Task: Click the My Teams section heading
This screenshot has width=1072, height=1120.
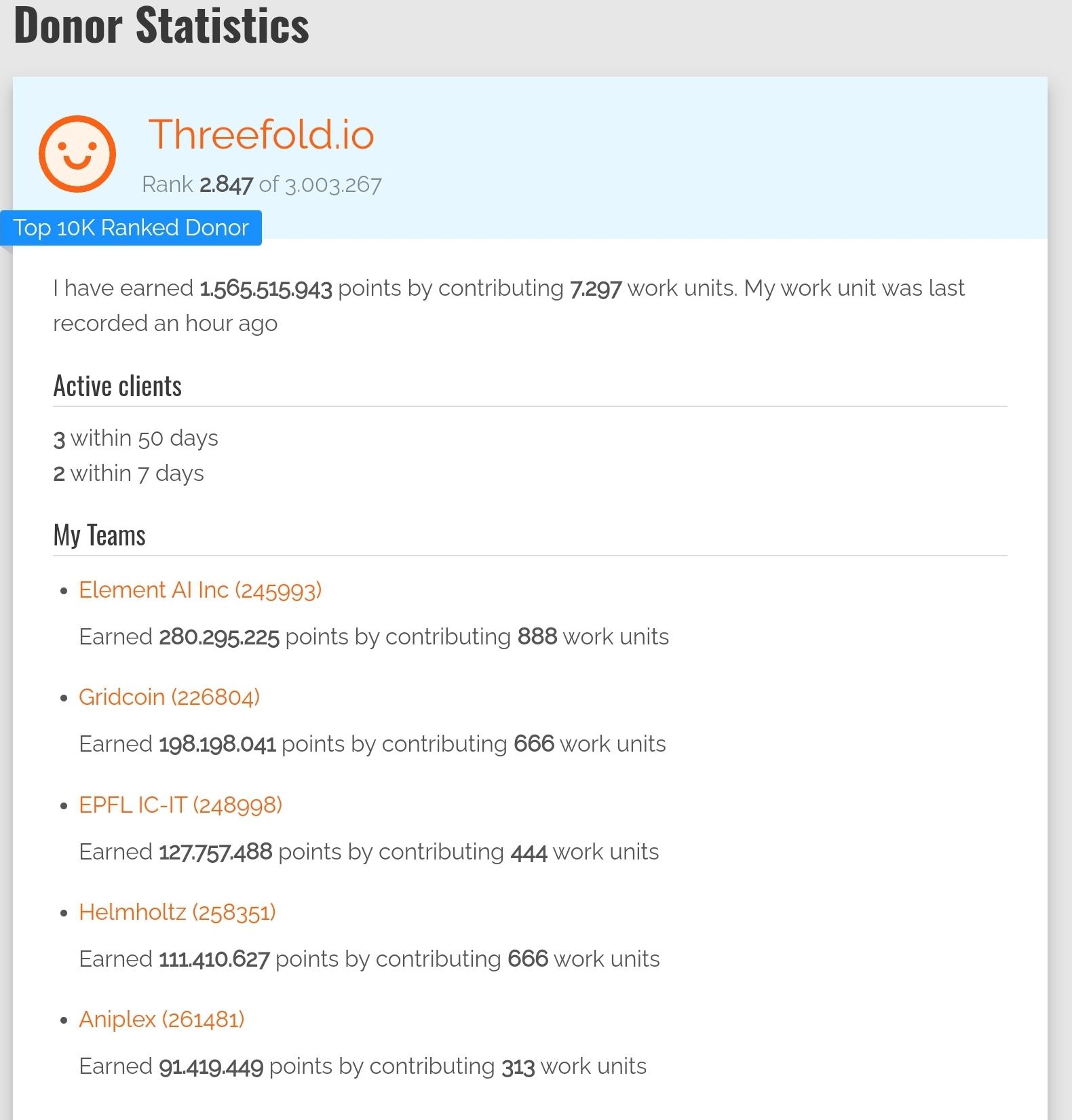Action: click(x=99, y=535)
